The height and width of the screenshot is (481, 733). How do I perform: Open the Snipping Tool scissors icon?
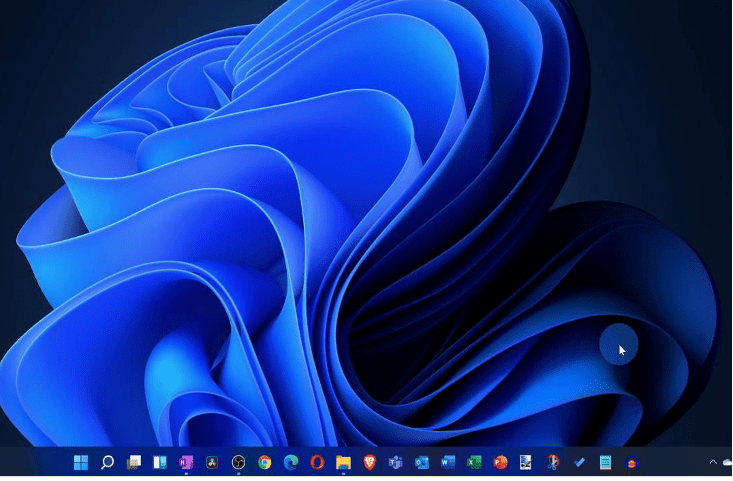point(553,462)
